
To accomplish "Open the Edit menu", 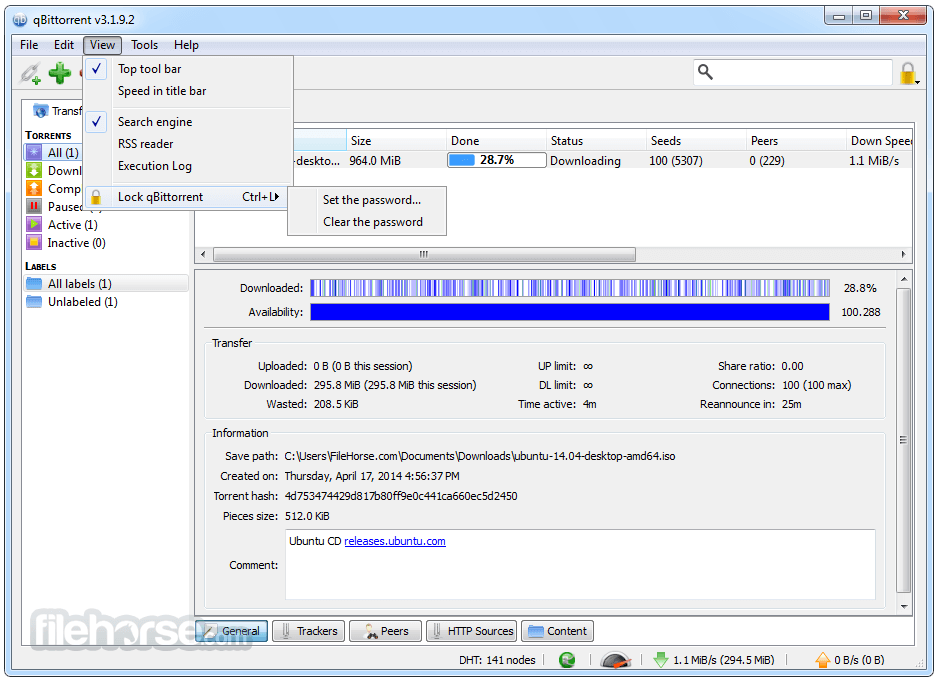I will [x=63, y=45].
